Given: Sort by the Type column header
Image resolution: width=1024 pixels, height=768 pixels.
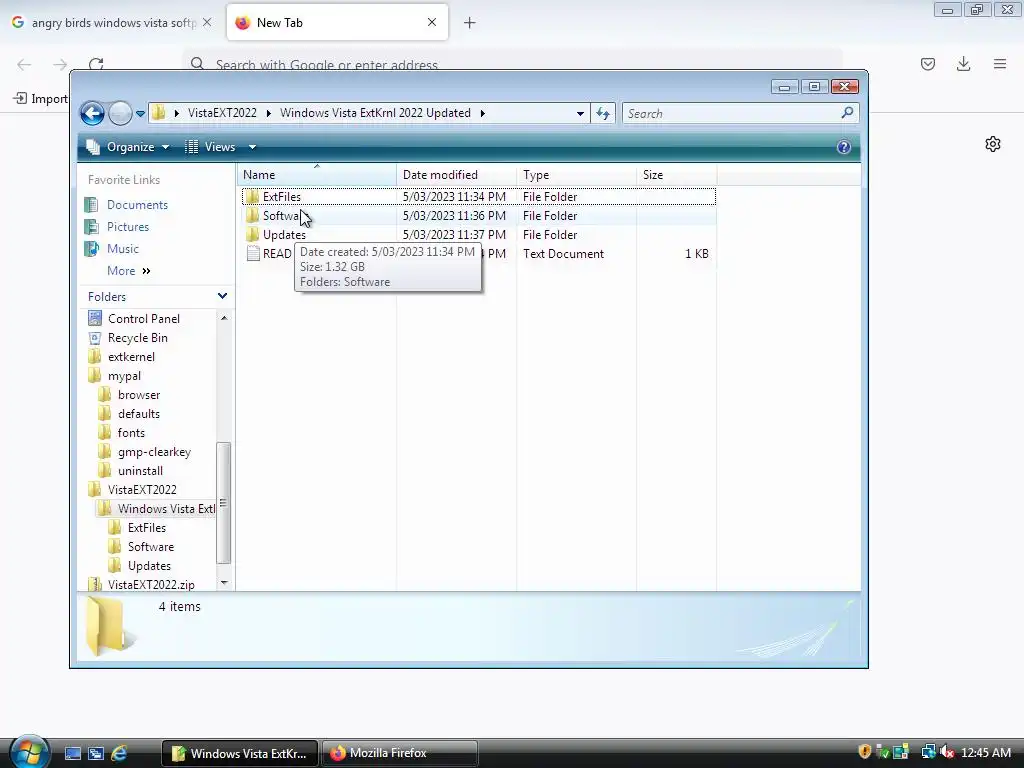Looking at the screenshot, I should (577, 175).
